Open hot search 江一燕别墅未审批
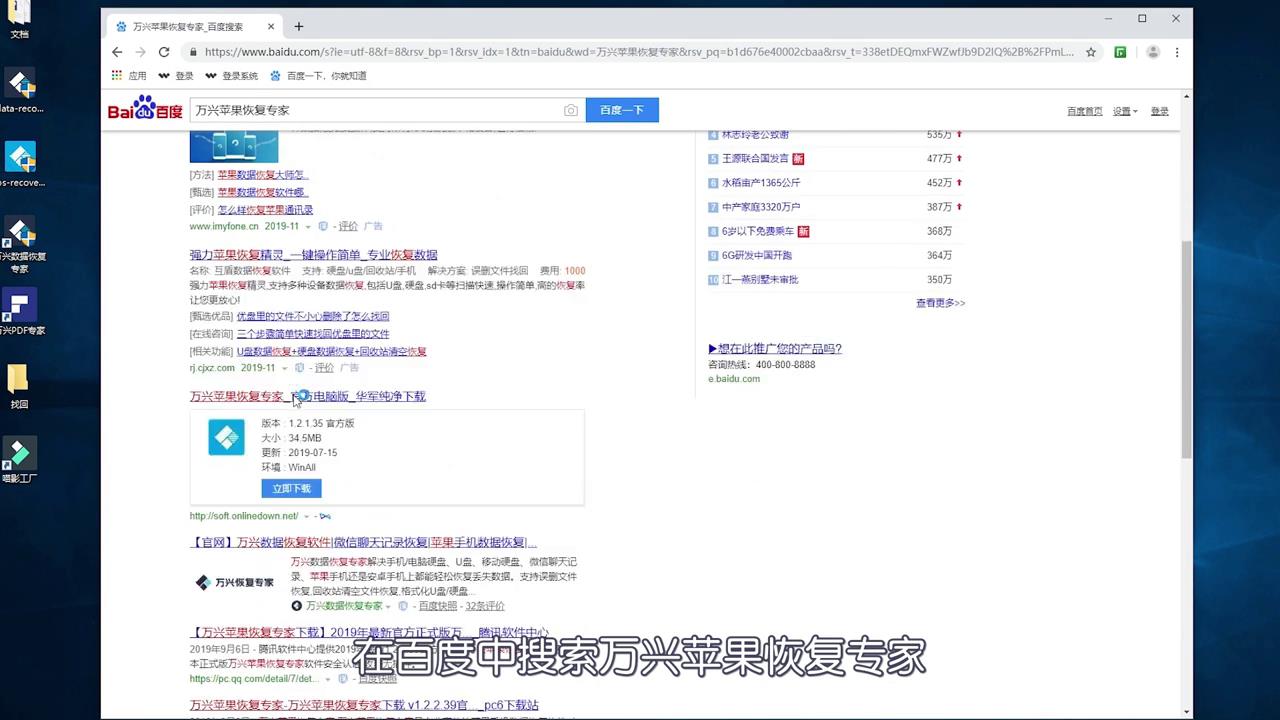Viewport: 1280px width, 720px height. (x=760, y=280)
